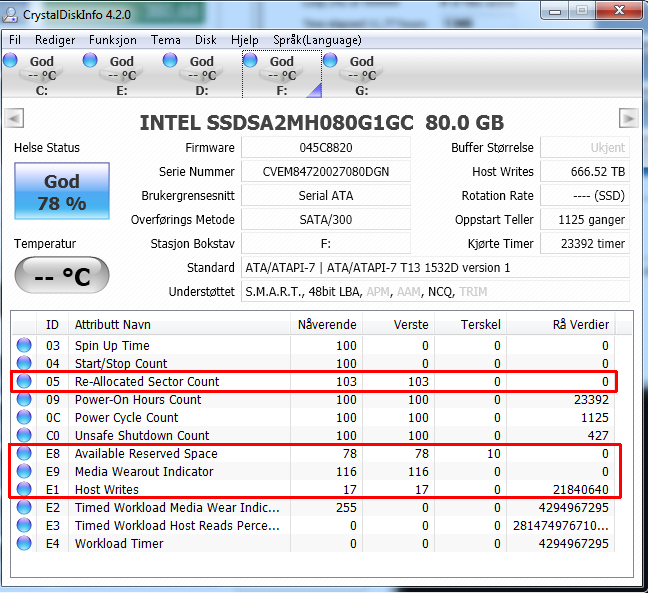The width and height of the screenshot is (648, 593).
Task: Select disk C: status button
Action: click(x=41, y=75)
